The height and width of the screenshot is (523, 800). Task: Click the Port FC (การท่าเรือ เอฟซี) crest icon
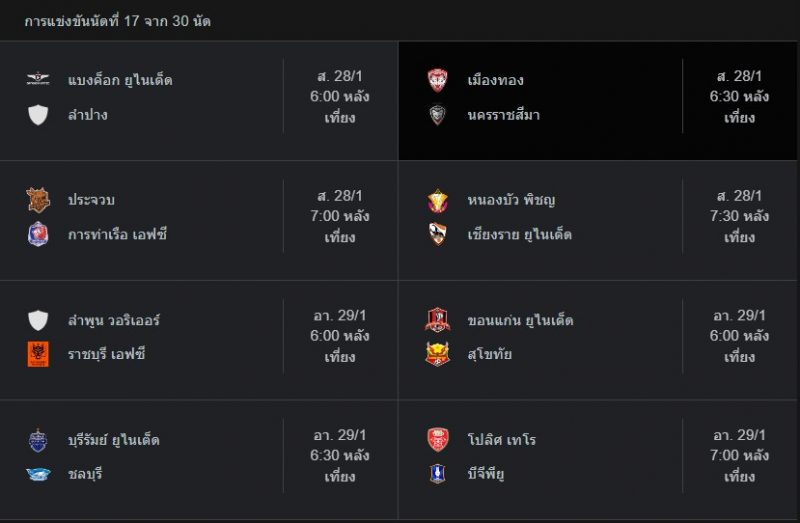[38, 234]
